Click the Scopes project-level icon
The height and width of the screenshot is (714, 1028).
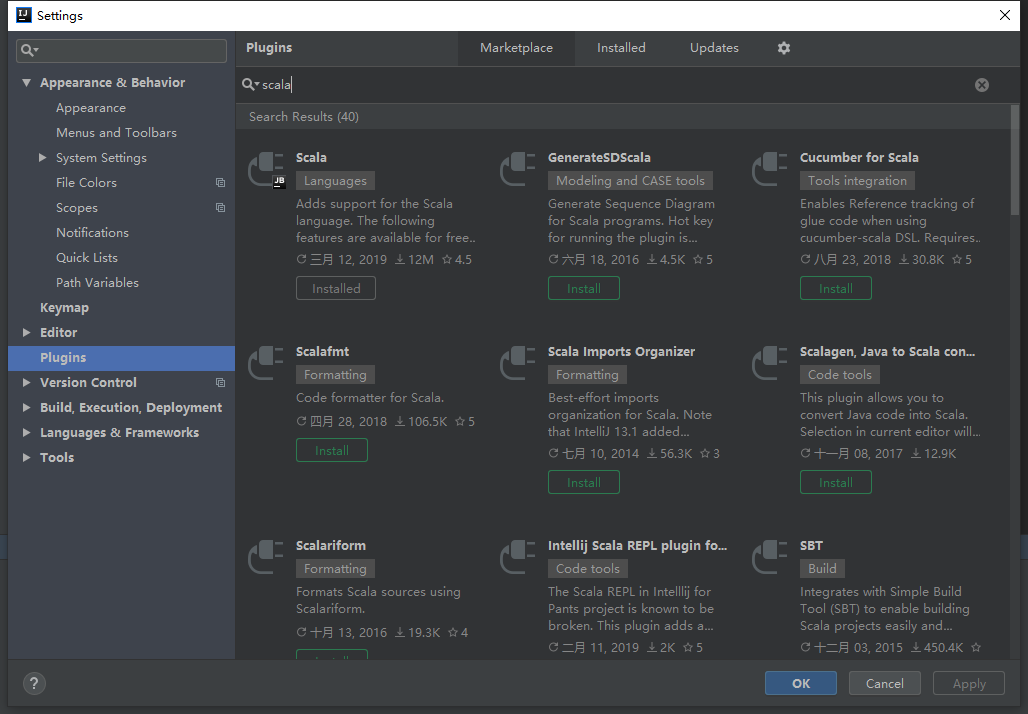220,208
